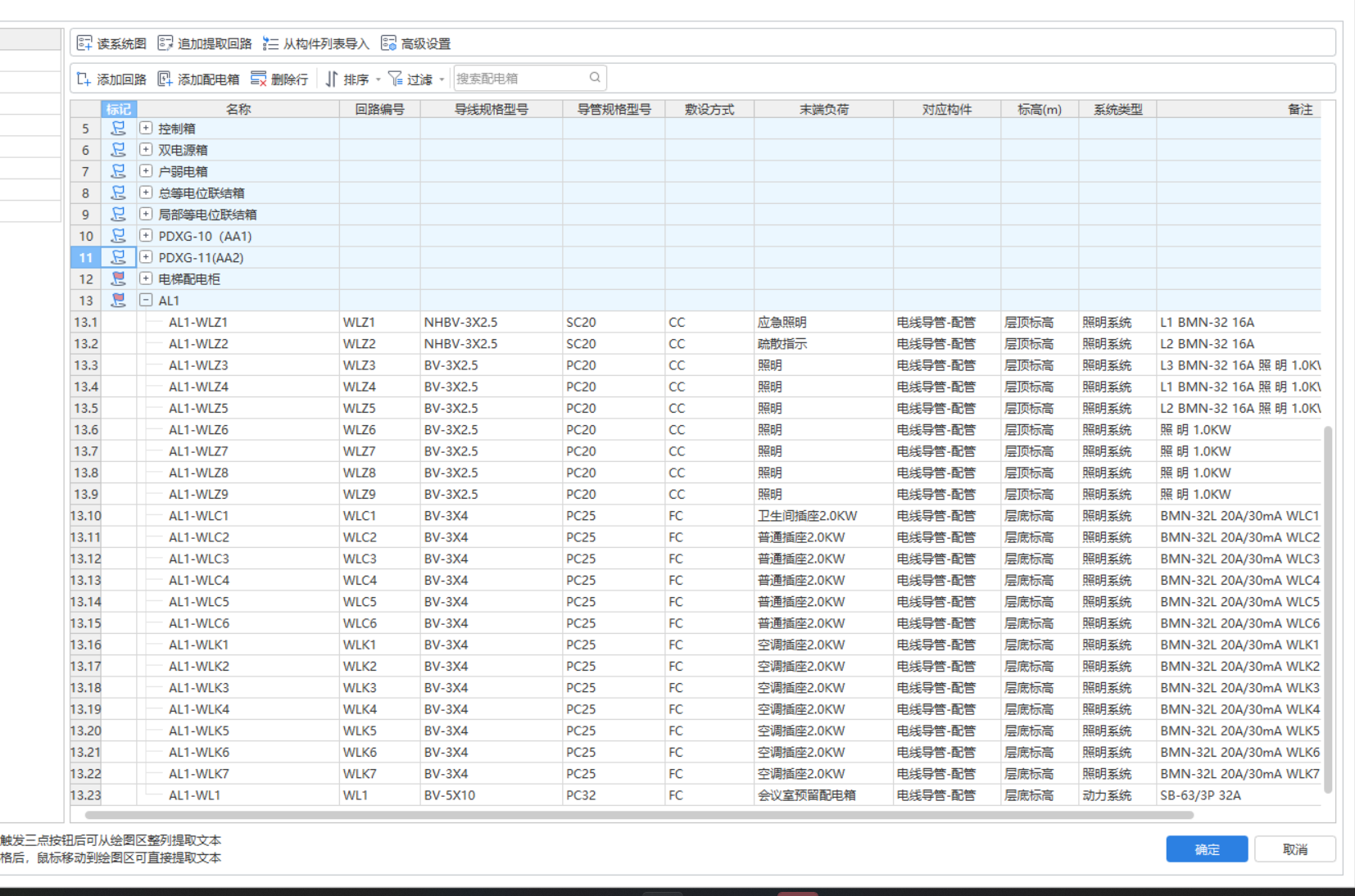The image size is (1355, 896).
Task: Expand the 双电源箱 tree node
Action: tap(146, 149)
